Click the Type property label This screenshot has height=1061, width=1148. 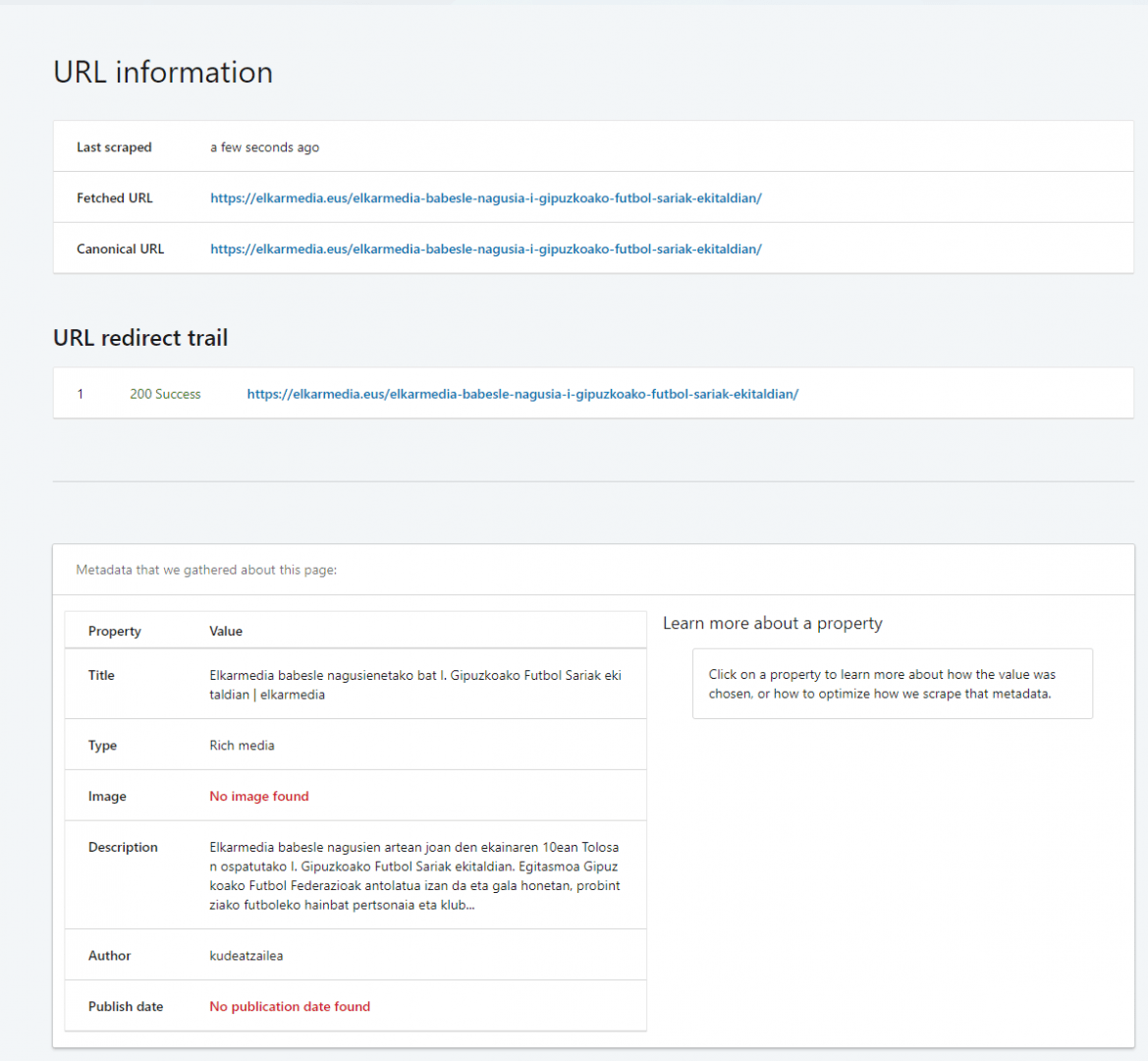102,746
